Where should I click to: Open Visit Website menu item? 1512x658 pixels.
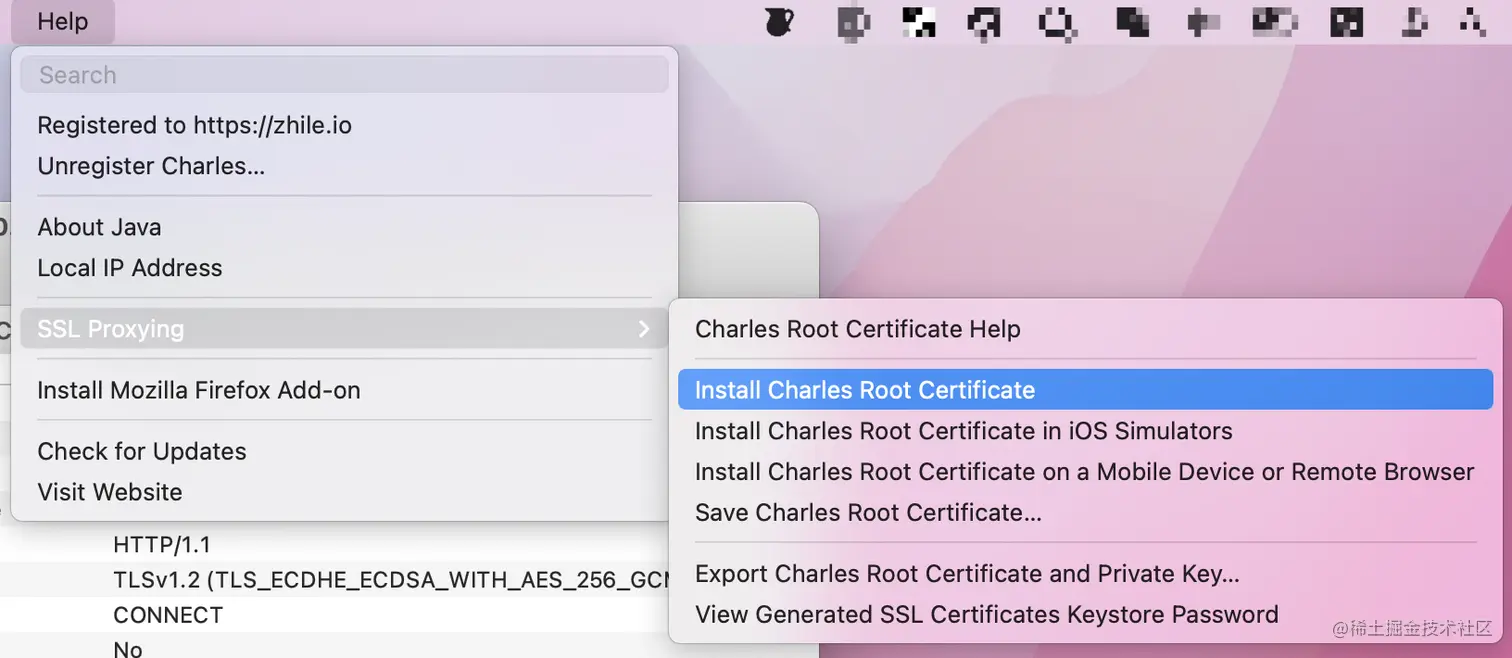pos(344,492)
